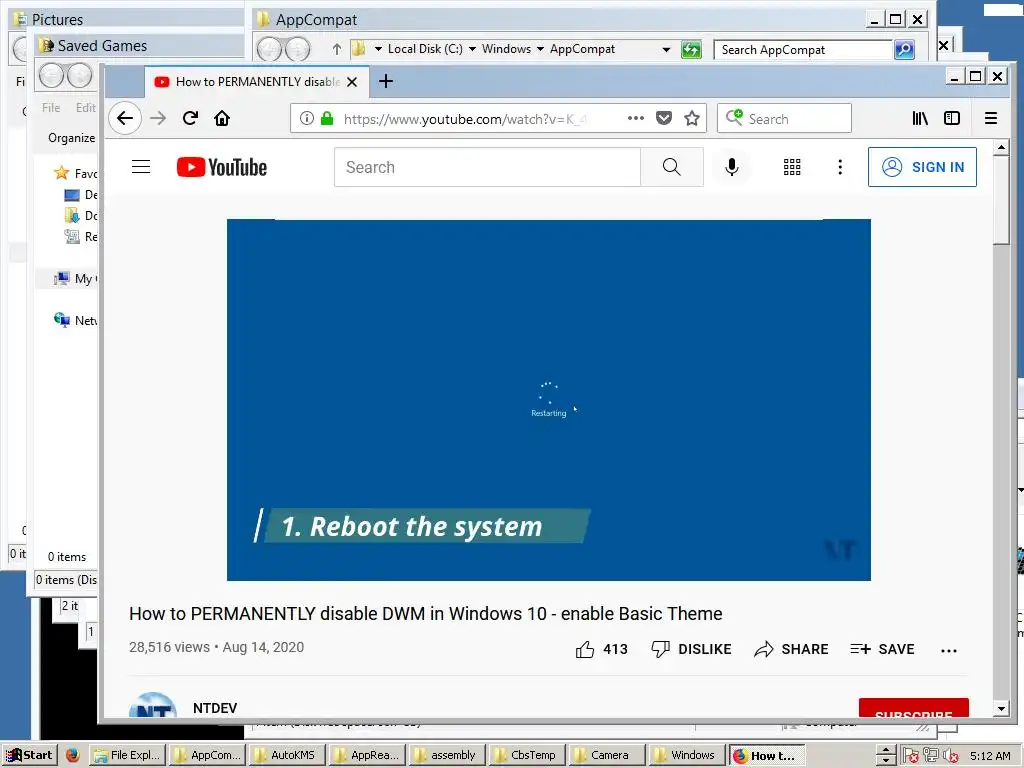Show site information icon in address bar
This screenshot has width=1024, height=768.
pos(306,118)
